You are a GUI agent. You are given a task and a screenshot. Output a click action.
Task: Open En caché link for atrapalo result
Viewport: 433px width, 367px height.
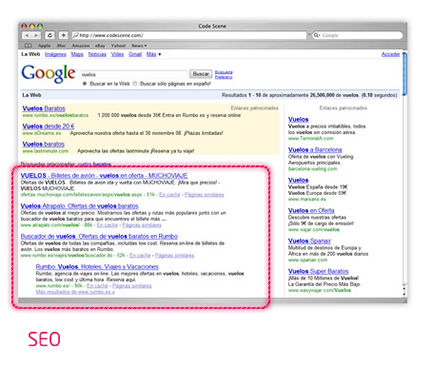tap(107, 225)
